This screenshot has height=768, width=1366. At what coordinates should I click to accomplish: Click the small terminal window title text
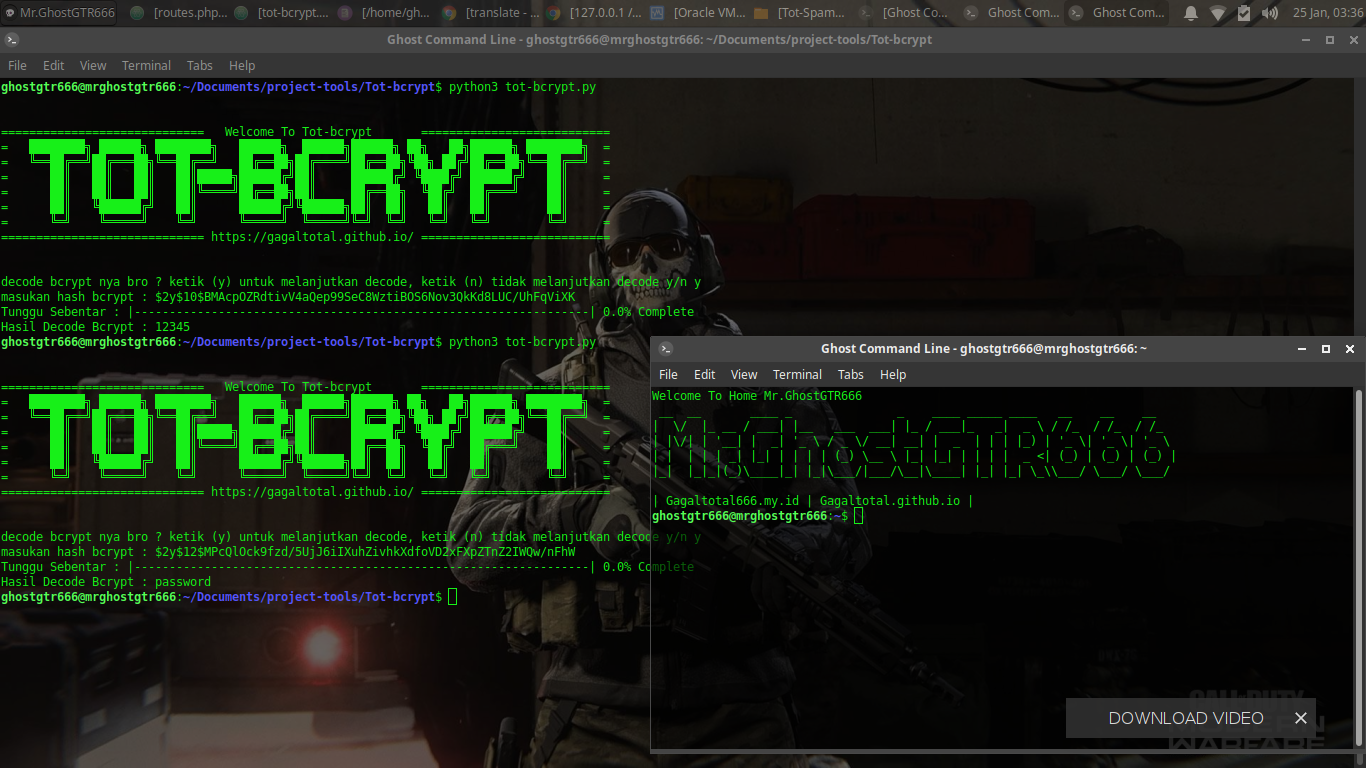[x=984, y=349]
